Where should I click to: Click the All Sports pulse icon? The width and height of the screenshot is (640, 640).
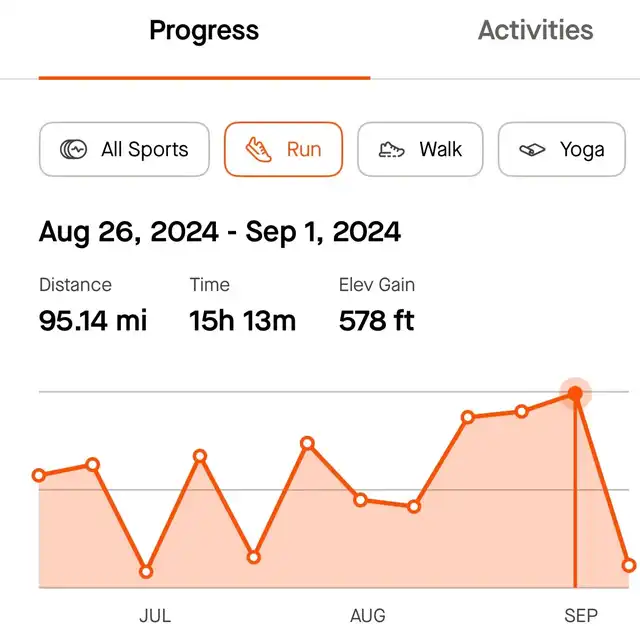(x=73, y=149)
